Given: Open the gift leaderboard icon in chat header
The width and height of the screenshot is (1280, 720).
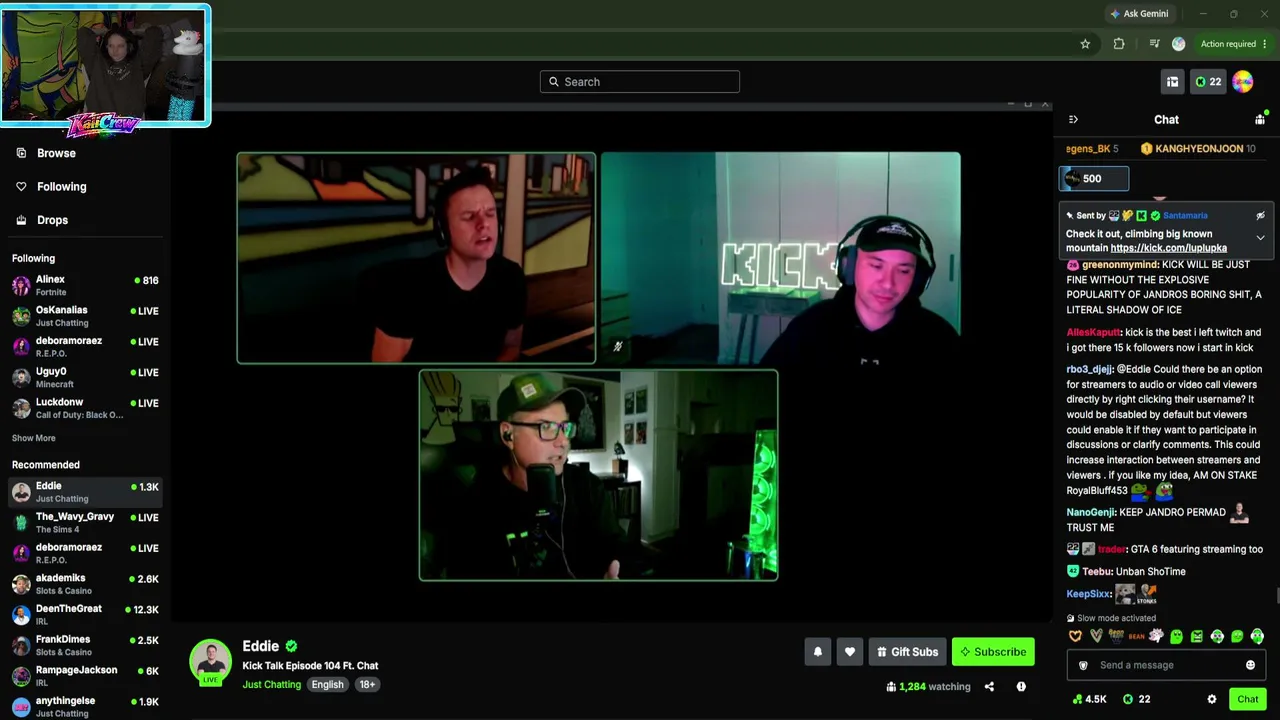Looking at the screenshot, I should pos(1260,120).
